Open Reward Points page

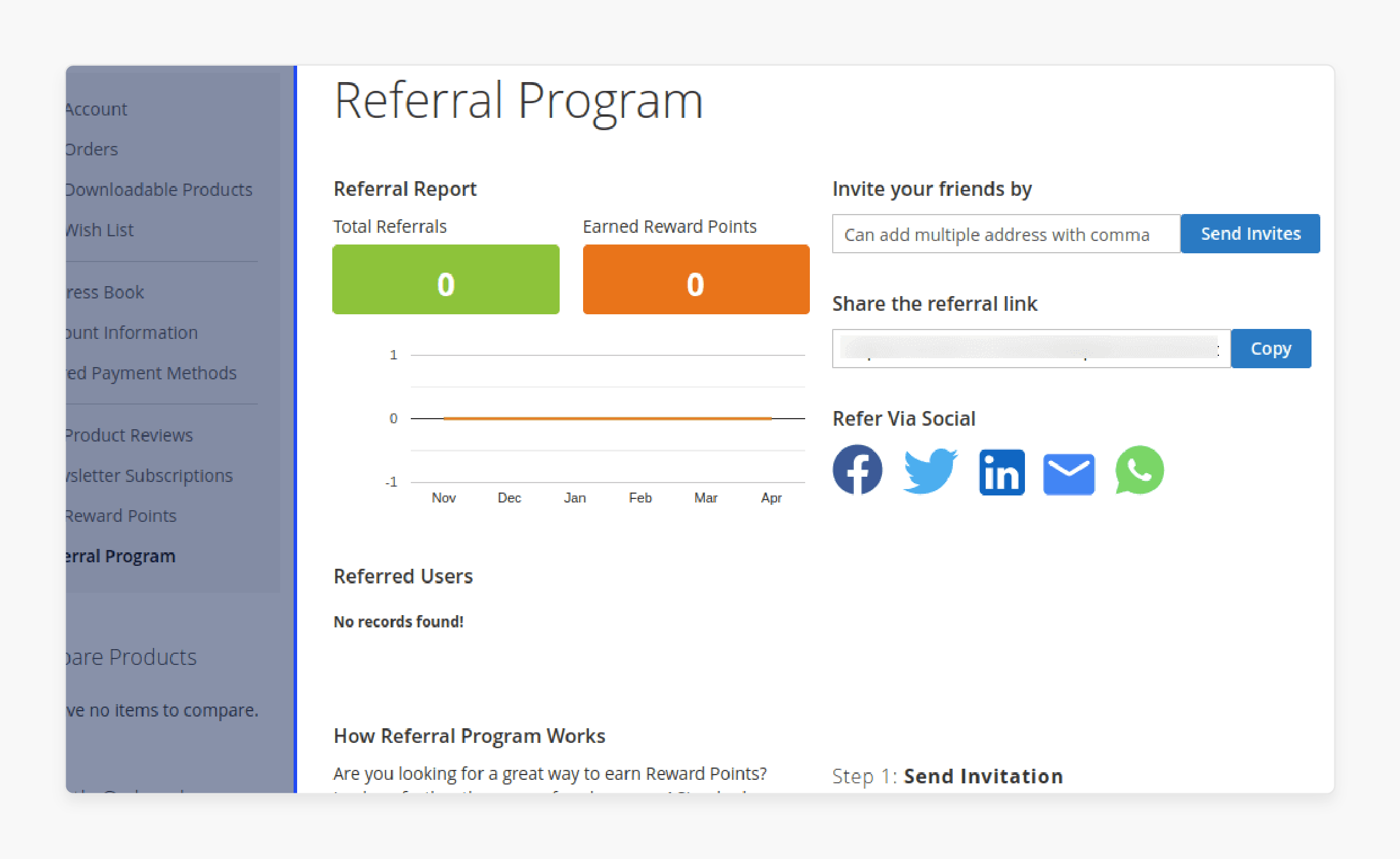tap(121, 516)
